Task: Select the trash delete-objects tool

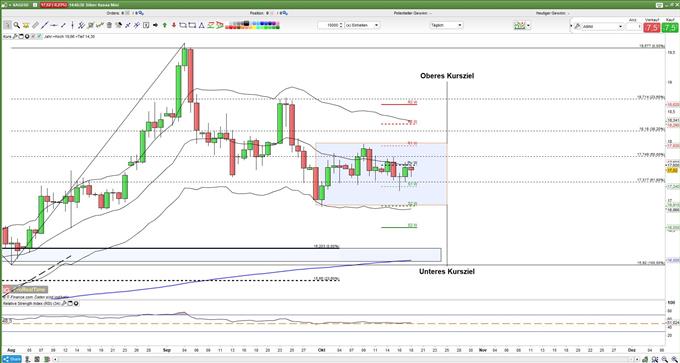Action: click(x=109, y=25)
